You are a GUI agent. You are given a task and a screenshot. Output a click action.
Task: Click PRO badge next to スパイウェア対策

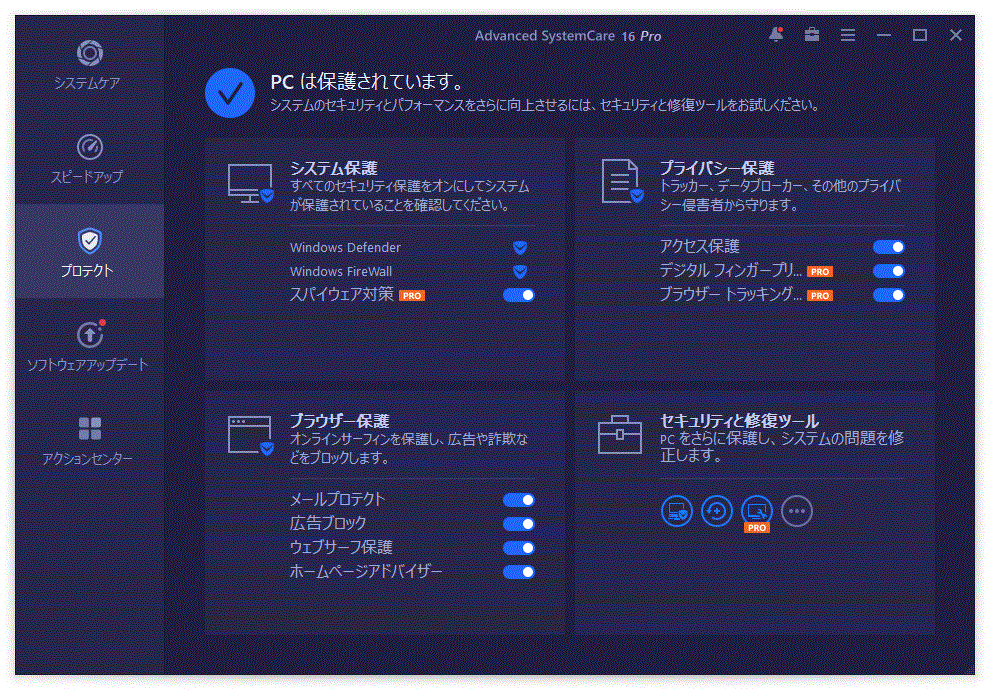pyautogui.click(x=412, y=295)
